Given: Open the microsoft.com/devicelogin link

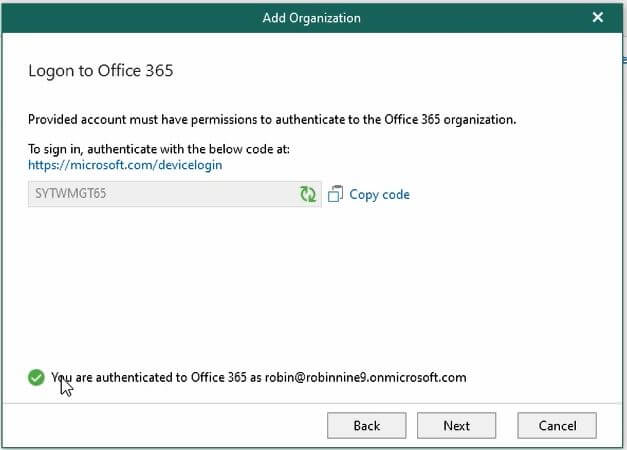Looking at the screenshot, I should point(125,165).
